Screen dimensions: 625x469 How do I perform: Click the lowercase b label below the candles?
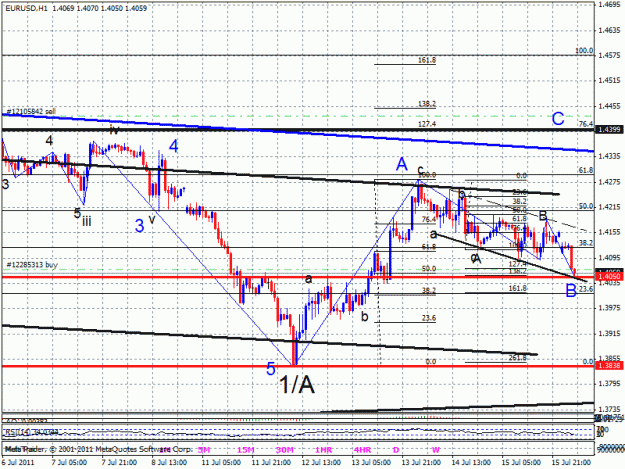point(365,317)
